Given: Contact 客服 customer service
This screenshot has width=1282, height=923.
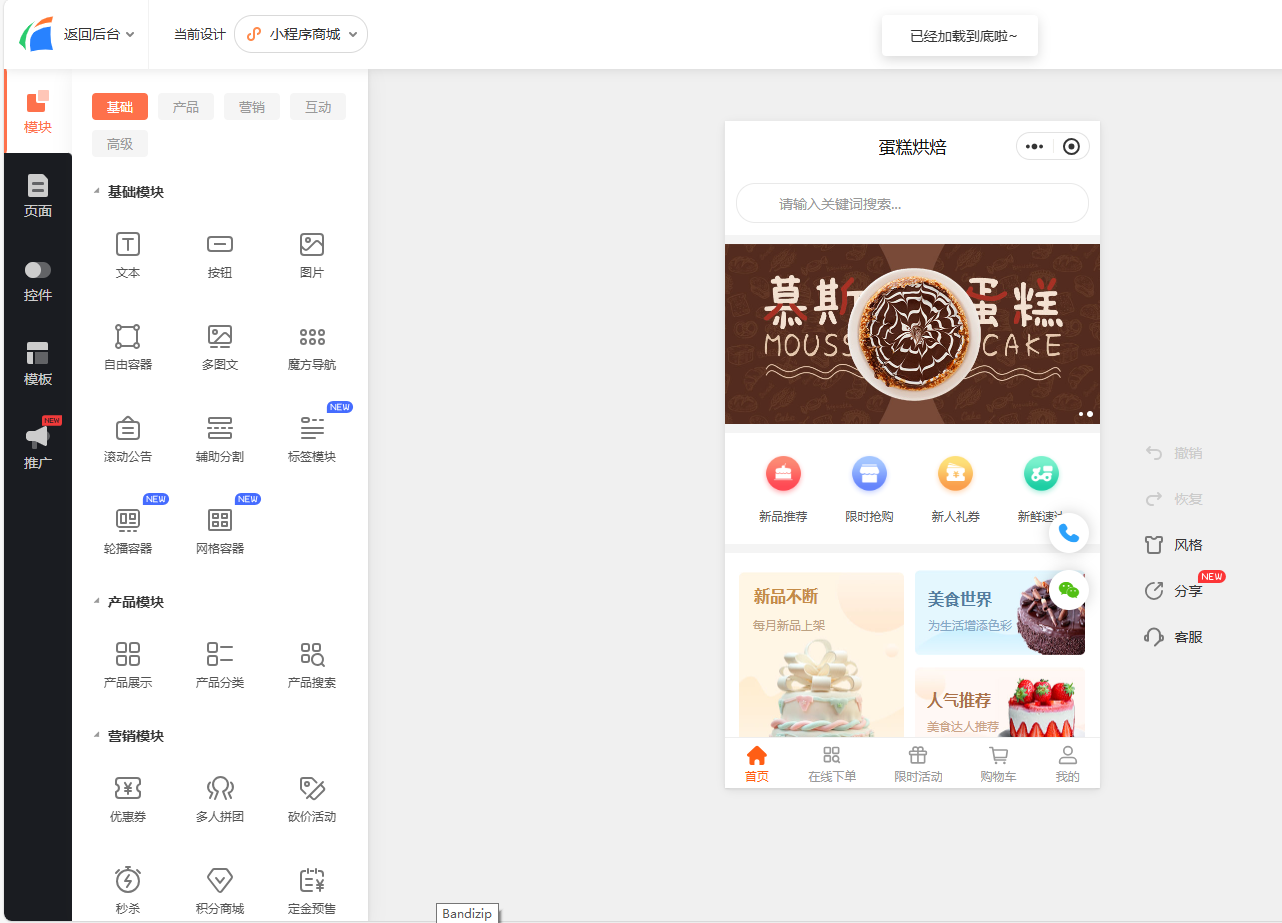Looking at the screenshot, I should (1174, 637).
